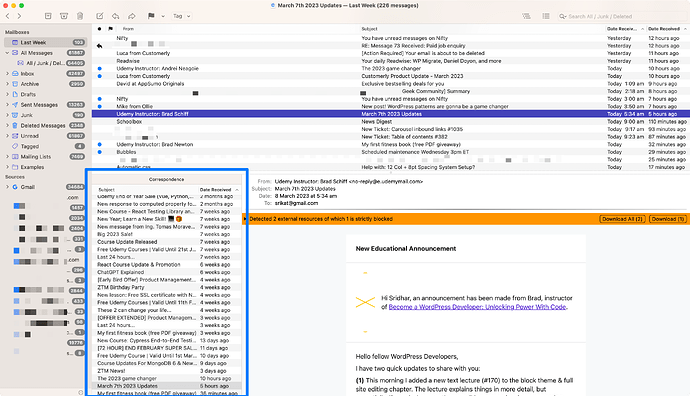
Task: Toggle unread dot on Mike from Ollie message
Action: pos(99,106)
